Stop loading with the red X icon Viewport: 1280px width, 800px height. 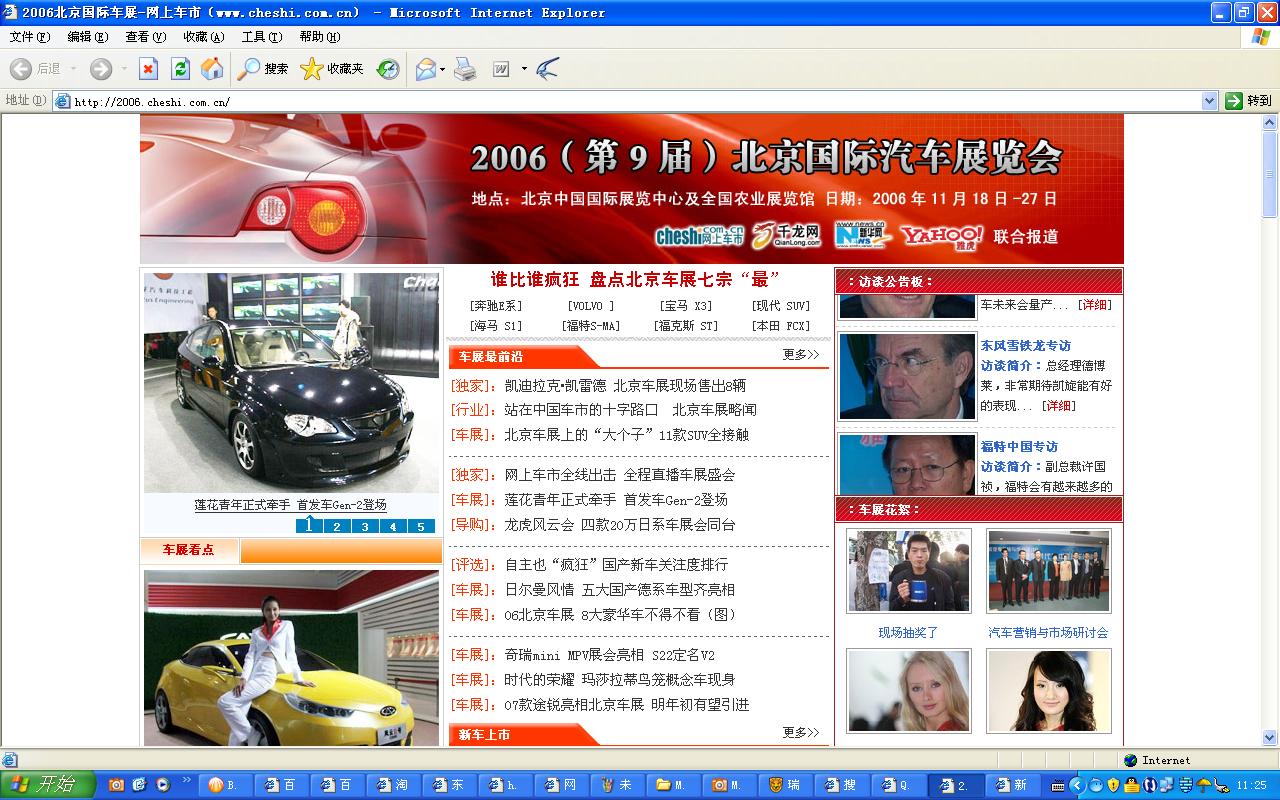148,68
